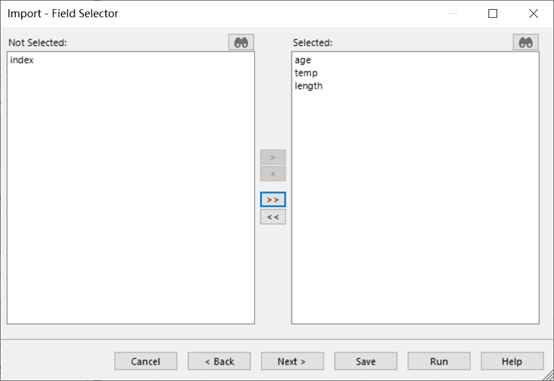This screenshot has height=381, width=554.
Task: Select the length field in Selected list
Action: pos(308,86)
